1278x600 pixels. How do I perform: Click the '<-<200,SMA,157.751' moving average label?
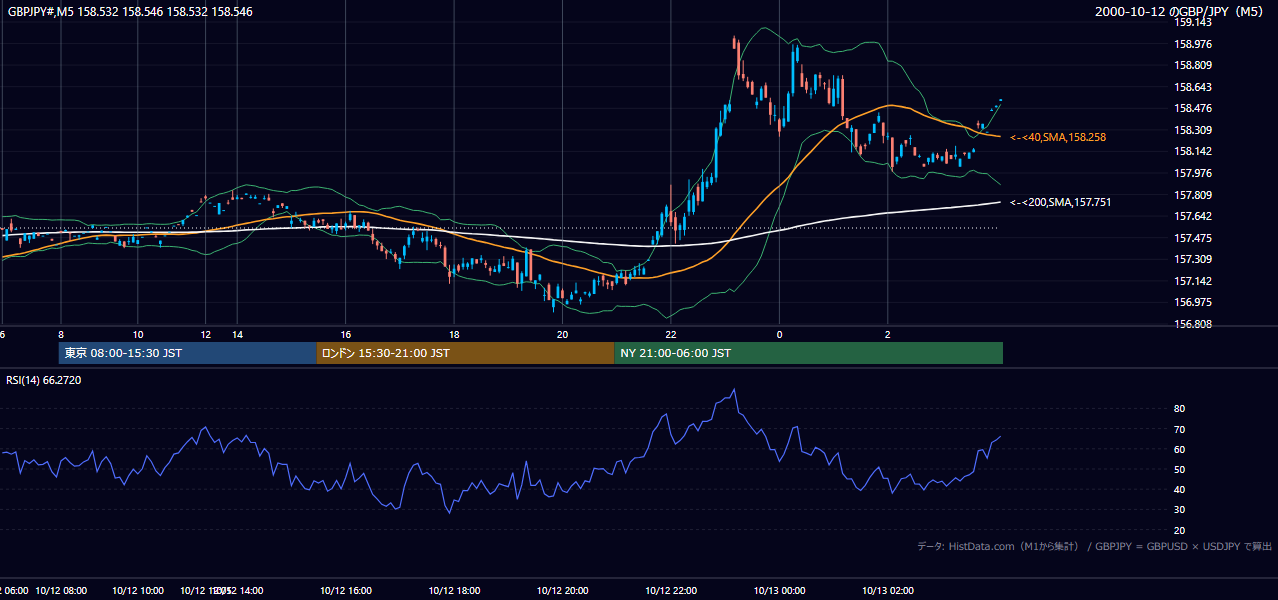pos(1061,202)
